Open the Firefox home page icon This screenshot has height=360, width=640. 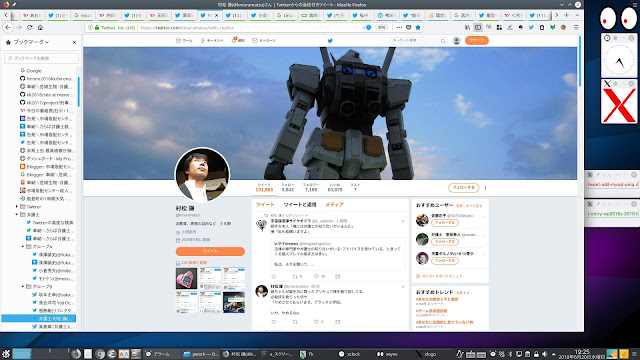40,27
